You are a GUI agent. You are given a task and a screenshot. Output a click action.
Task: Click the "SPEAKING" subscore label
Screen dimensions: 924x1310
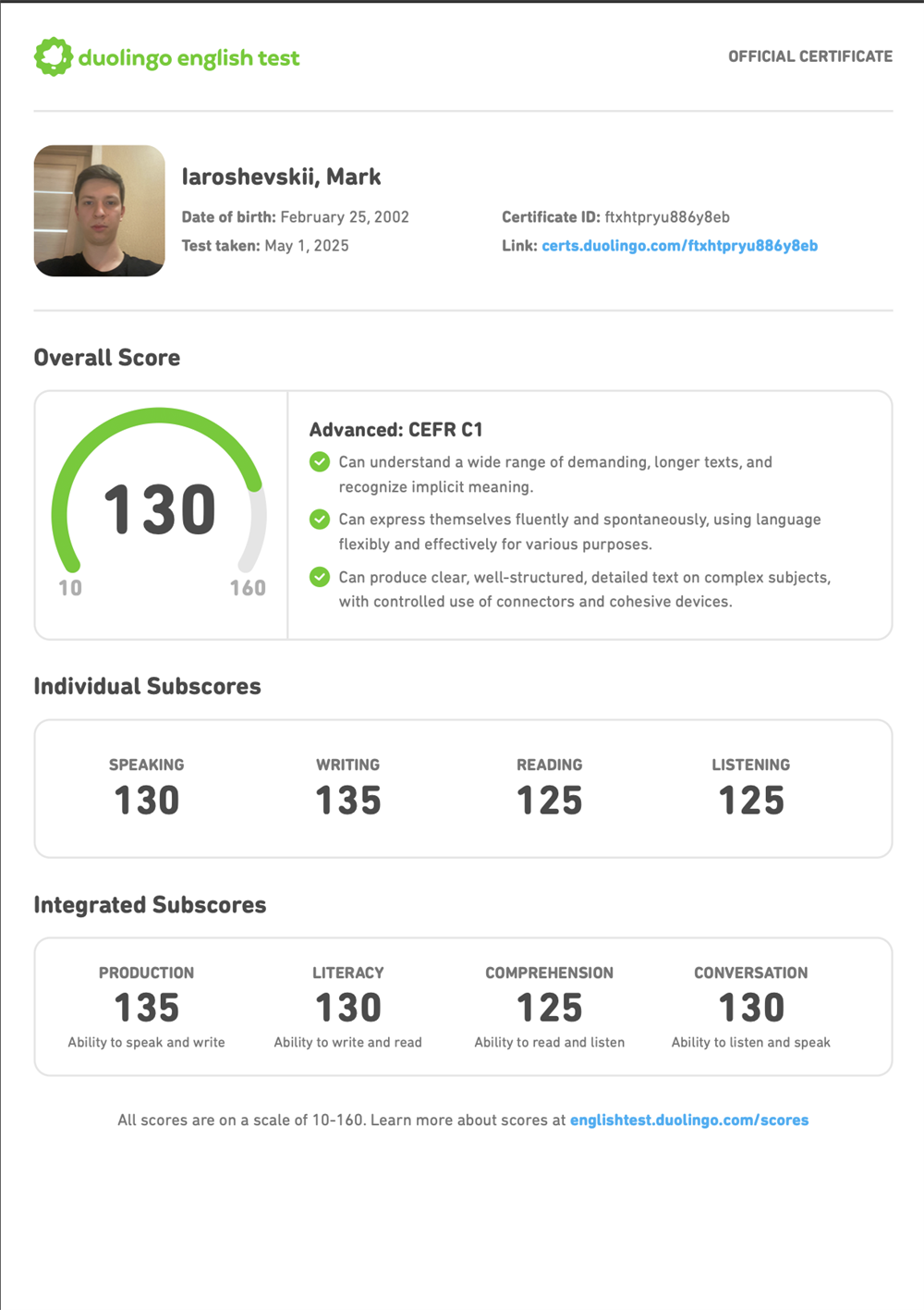tap(147, 765)
